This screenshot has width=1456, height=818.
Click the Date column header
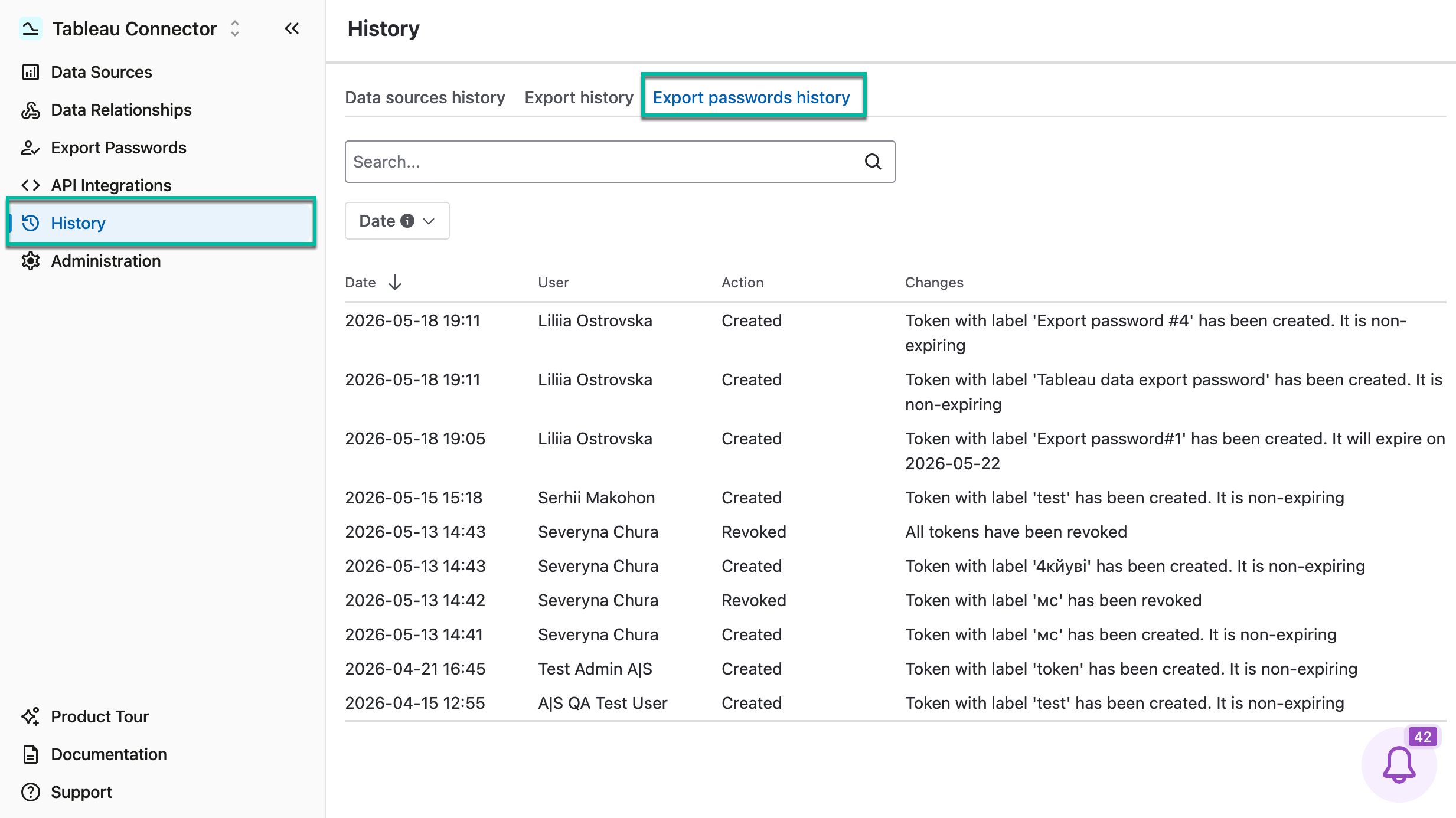point(360,283)
